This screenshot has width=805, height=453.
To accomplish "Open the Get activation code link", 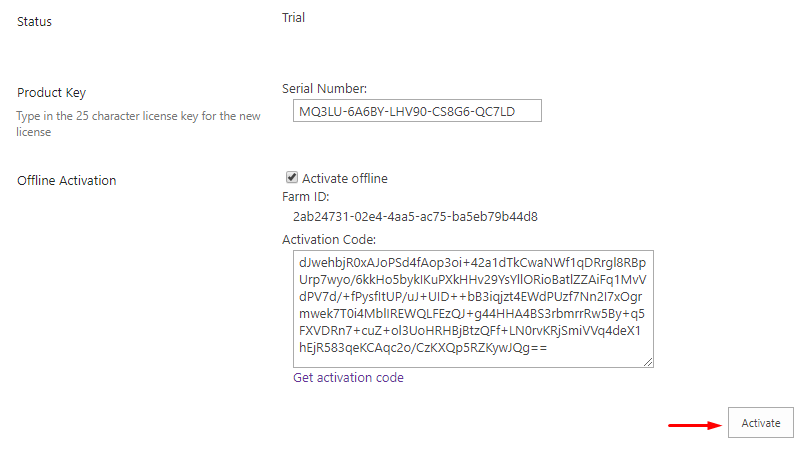I will click(348, 378).
